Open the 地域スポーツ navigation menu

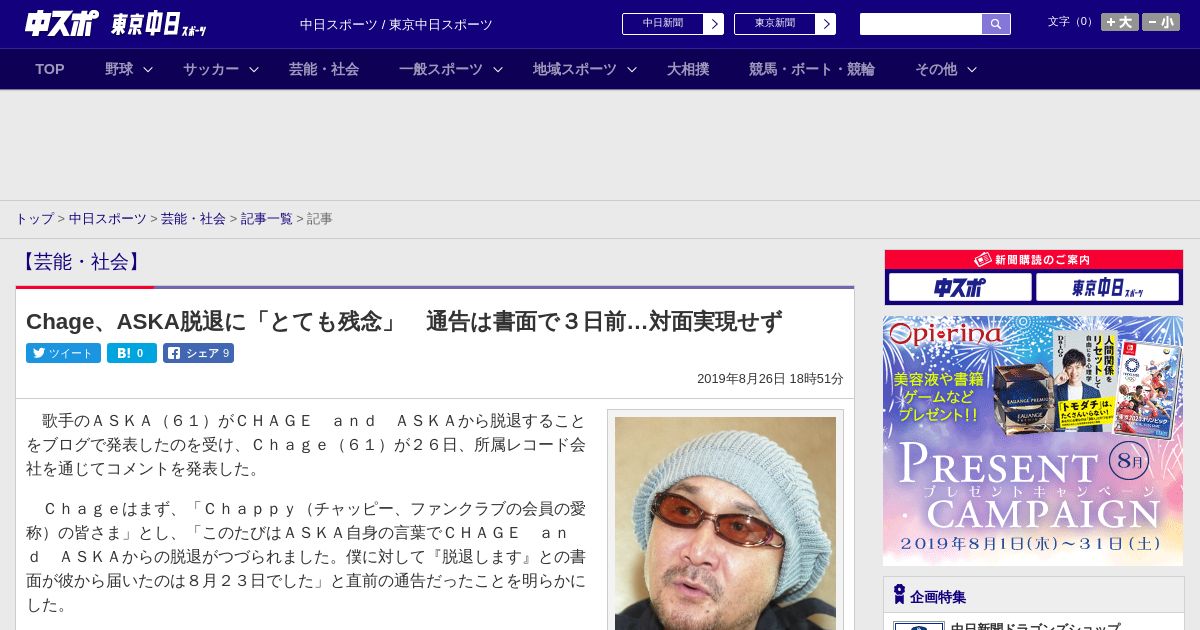click(x=575, y=69)
